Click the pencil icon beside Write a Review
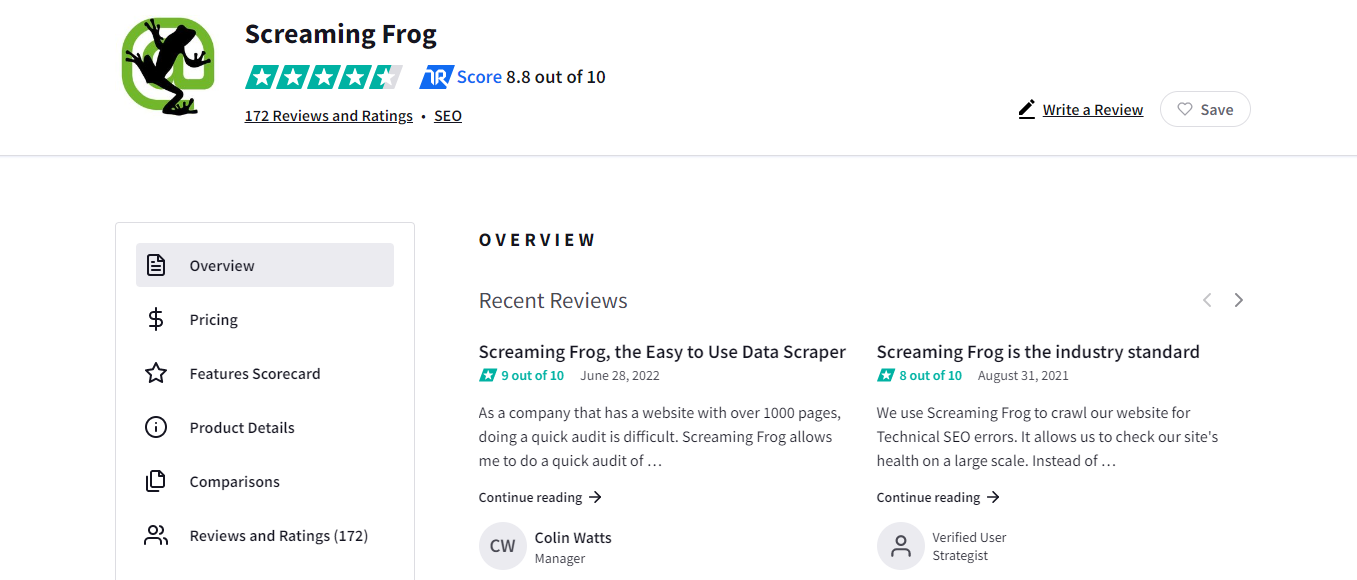 [1027, 109]
